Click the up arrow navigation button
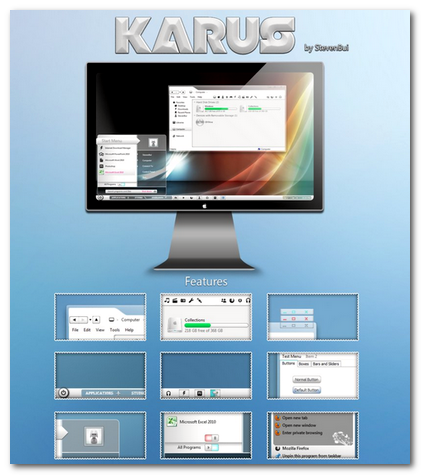This screenshot has height=475, width=421. pyautogui.click(x=96, y=320)
